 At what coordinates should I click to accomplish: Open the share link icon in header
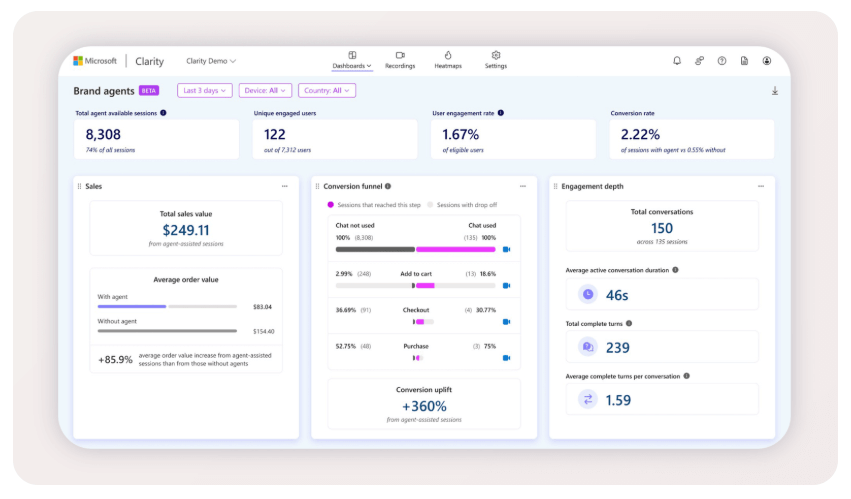[x=700, y=61]
